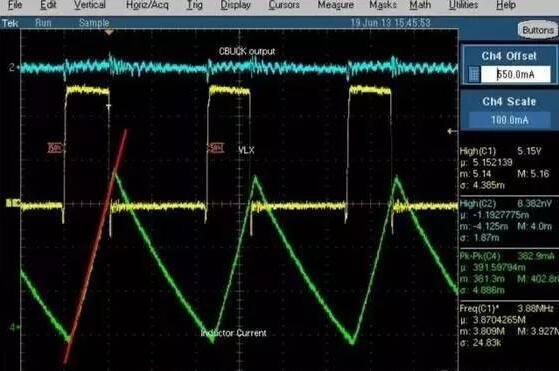Viewport: 559px width, 371px height.
Task: Open the Edit menu
Action: [x=48, y=5]
